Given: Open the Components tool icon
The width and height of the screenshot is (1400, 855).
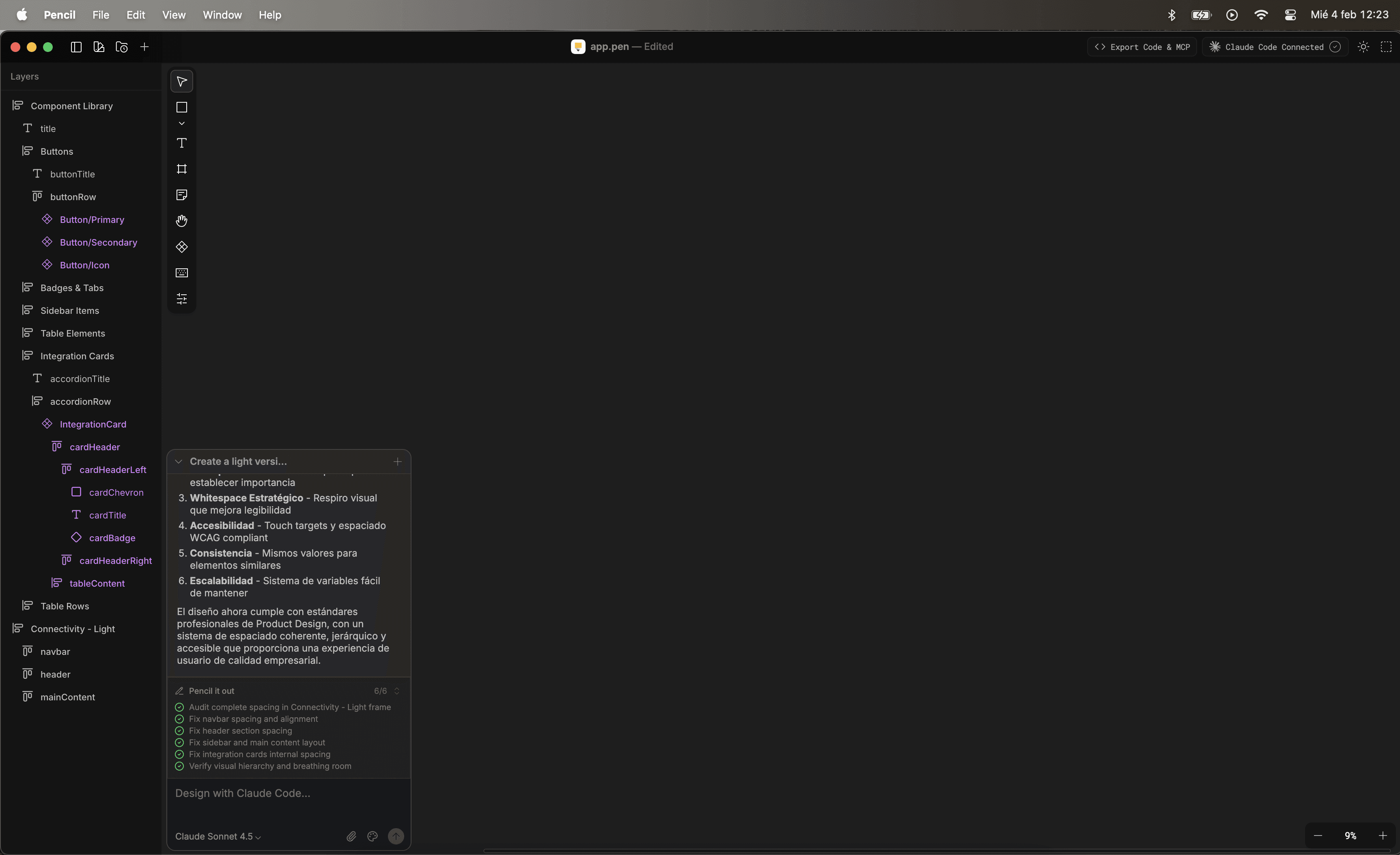Looking at the screenshot, I should (x=182, y=247).
